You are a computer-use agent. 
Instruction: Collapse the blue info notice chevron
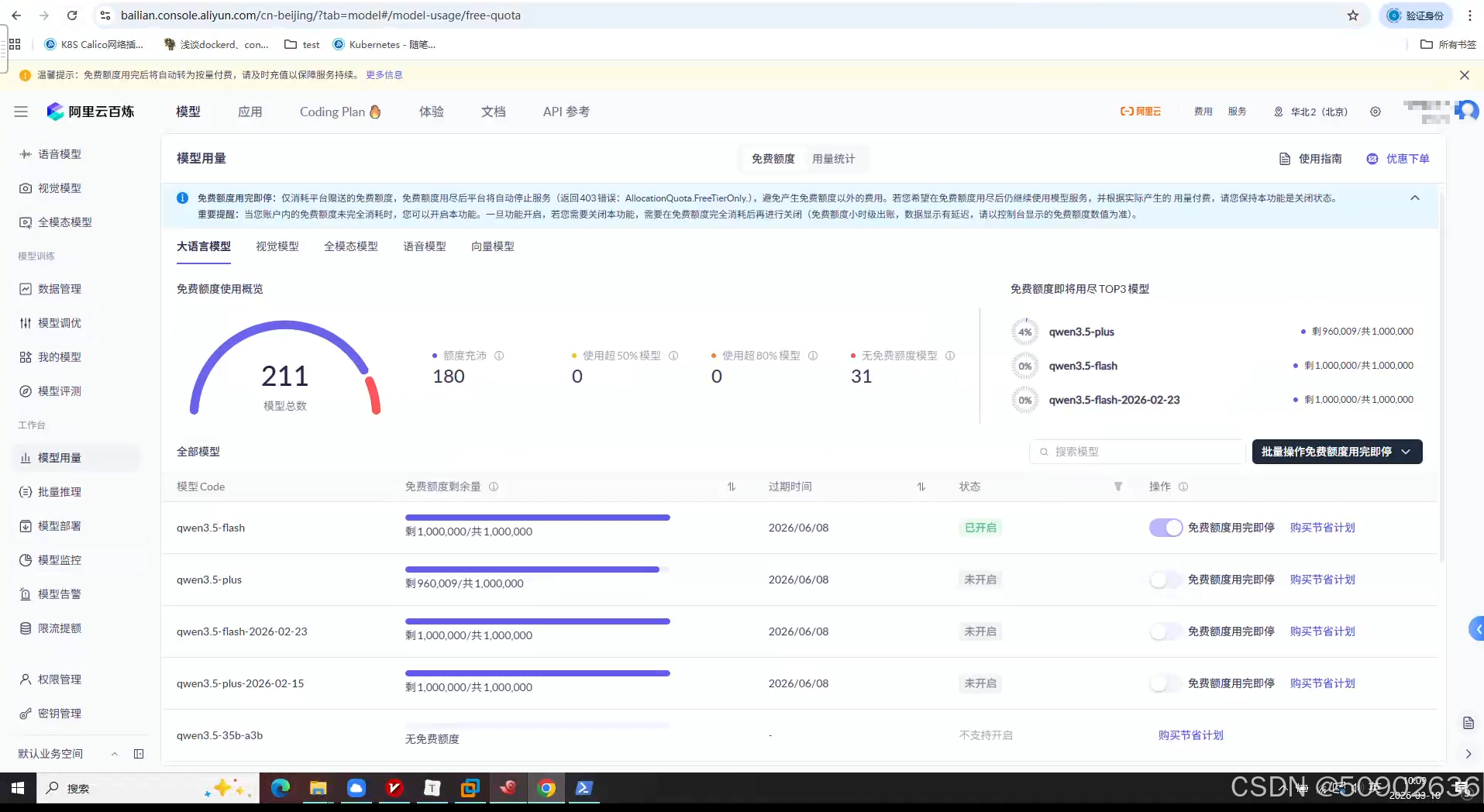click(x=1415, y=198)
